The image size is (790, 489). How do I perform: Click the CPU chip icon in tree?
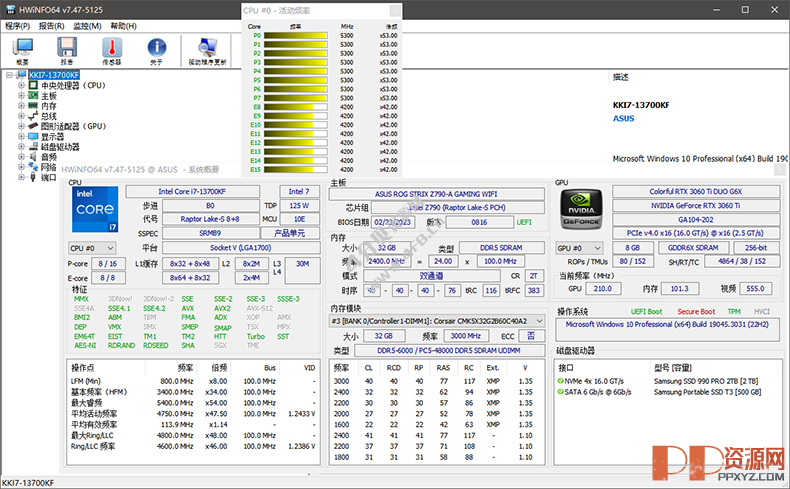pos(33,85)
